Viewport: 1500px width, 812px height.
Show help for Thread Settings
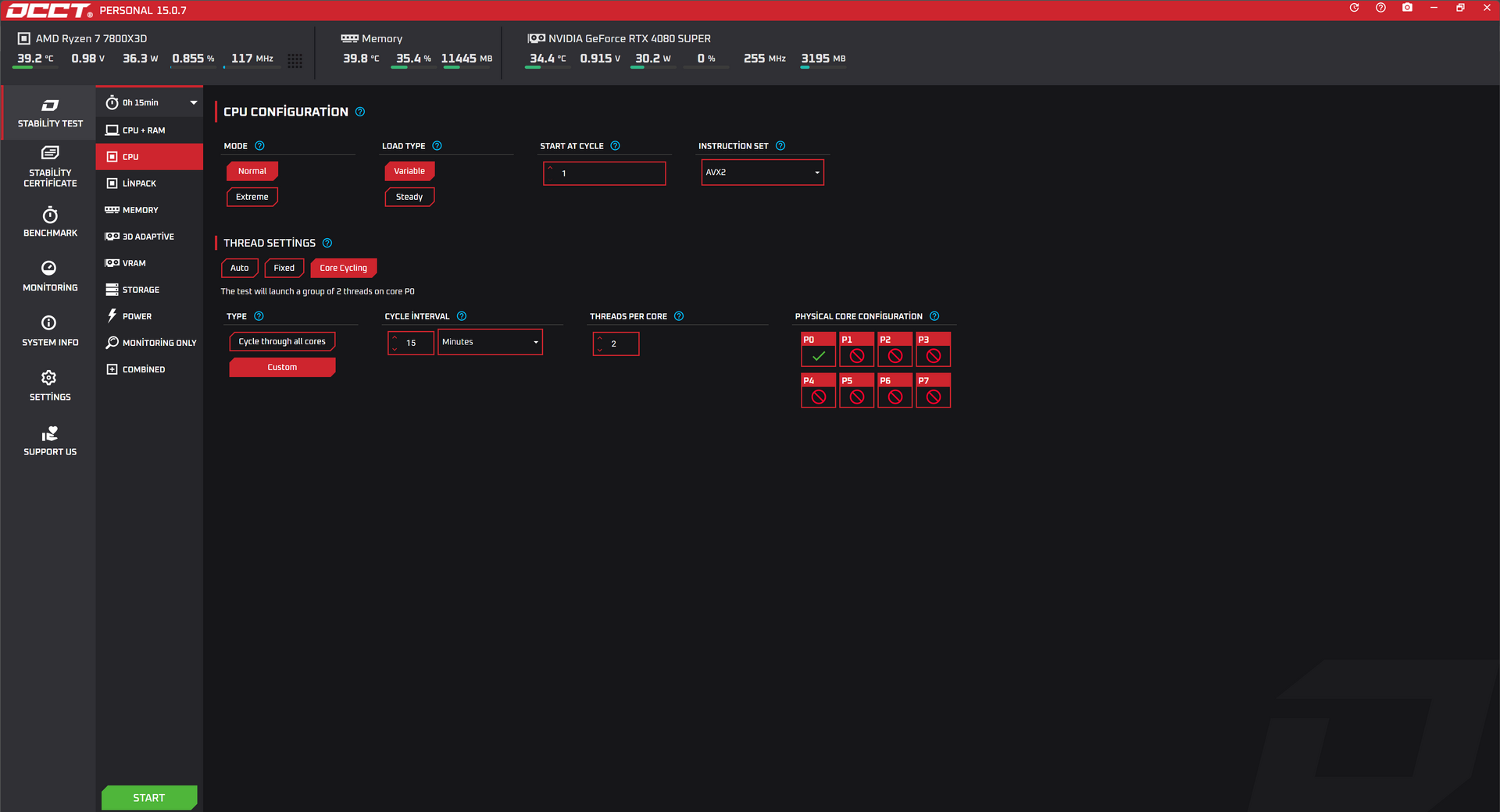coord(327,243)
